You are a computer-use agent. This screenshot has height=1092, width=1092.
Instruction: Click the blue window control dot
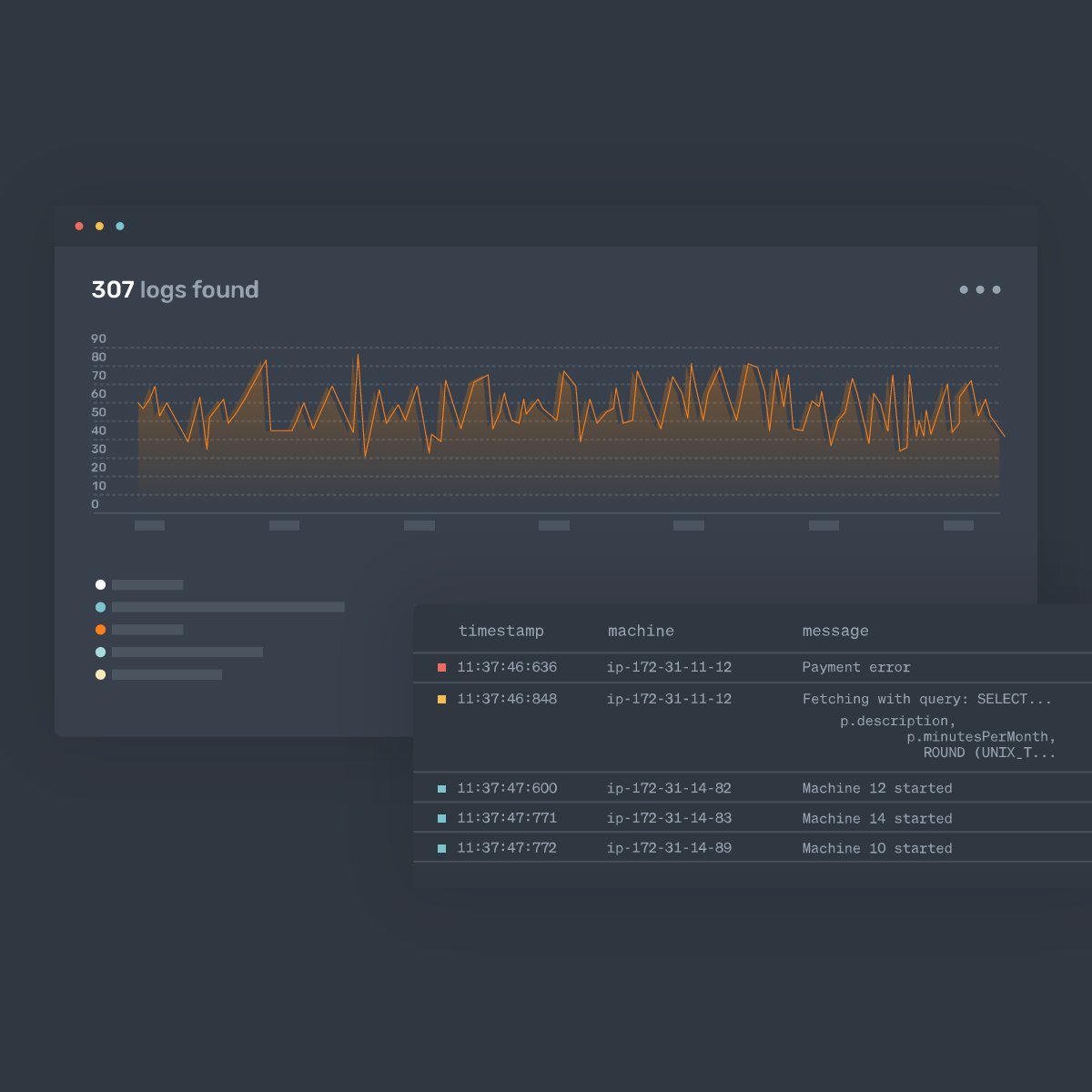(x=120, y=226)
